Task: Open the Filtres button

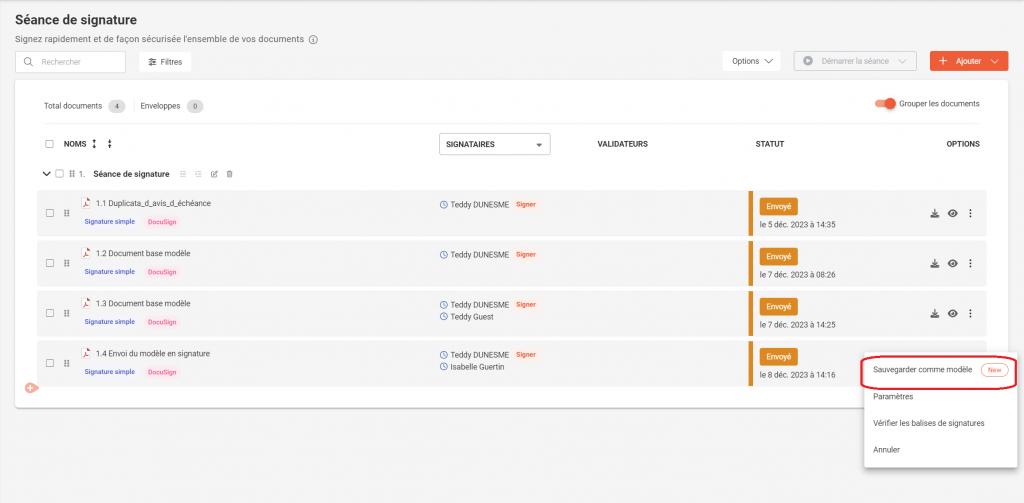Action: [165, 62]
